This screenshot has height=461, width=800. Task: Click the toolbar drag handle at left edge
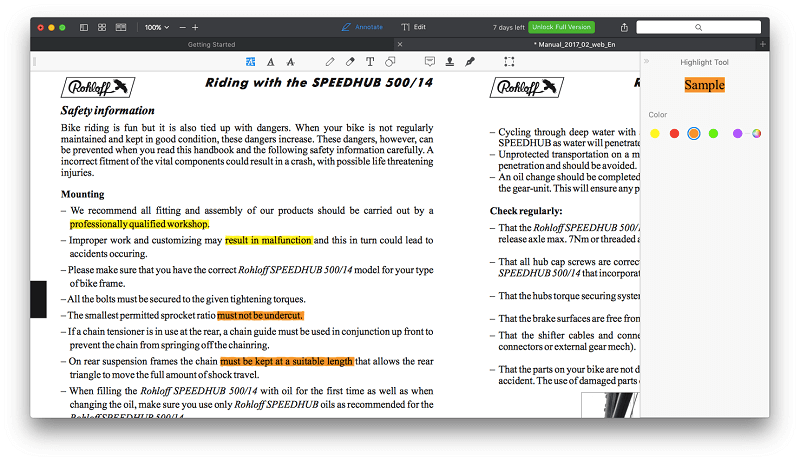34,62
